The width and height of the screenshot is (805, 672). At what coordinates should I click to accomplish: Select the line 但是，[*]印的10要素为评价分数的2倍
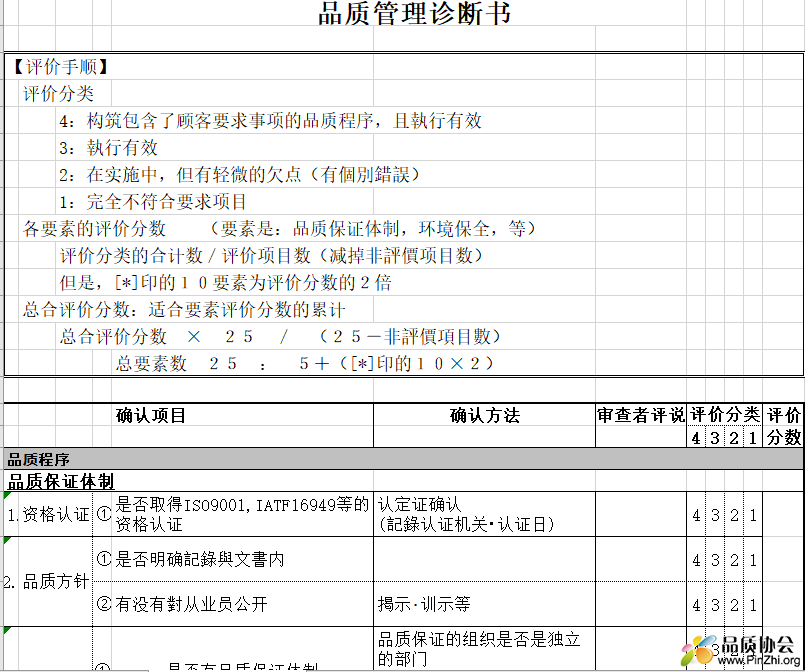225,282
